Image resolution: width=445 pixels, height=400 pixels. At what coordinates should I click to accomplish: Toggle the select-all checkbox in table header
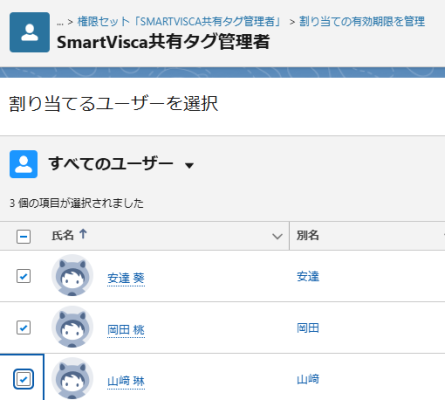tap(24, 237)
